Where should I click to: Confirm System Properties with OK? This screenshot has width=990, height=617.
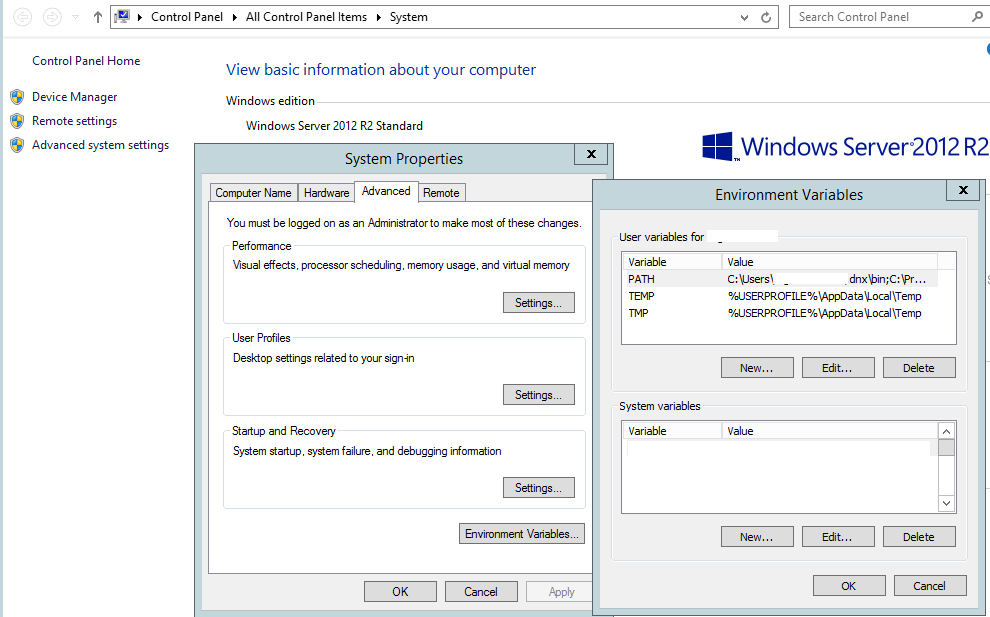pyautogui.click(x=400, y=592)
